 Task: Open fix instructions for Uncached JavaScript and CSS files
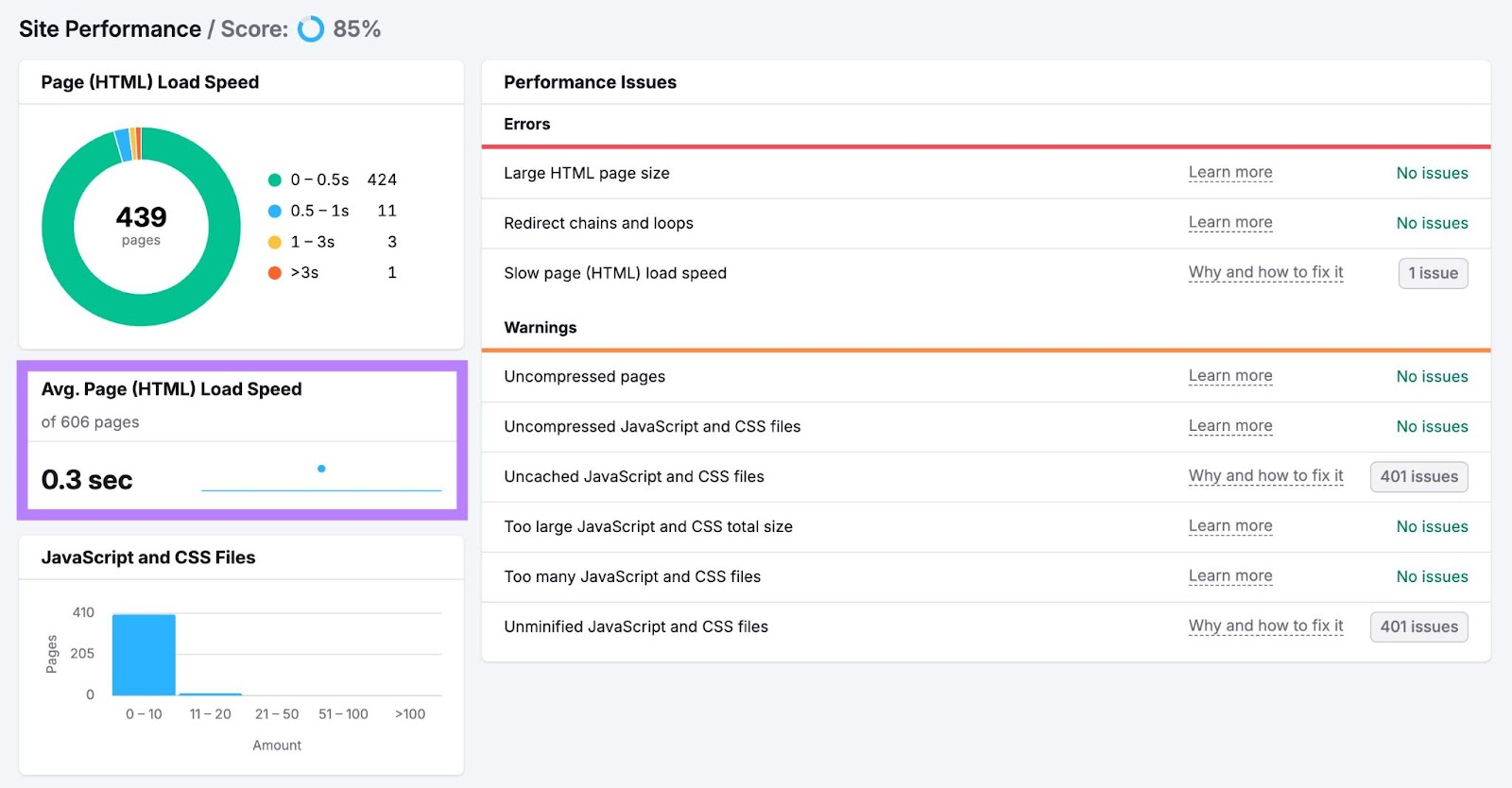coord(1265,476)
